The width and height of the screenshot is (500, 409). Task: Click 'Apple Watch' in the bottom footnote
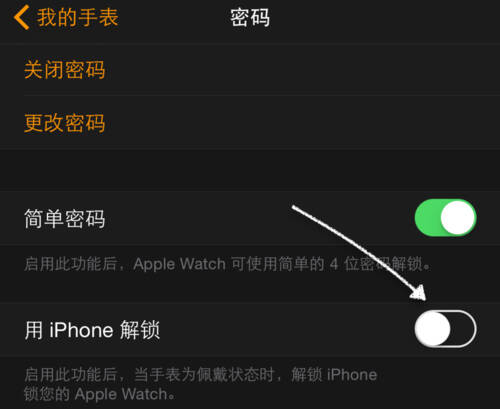pyautogui.click(x=121, y=394)
